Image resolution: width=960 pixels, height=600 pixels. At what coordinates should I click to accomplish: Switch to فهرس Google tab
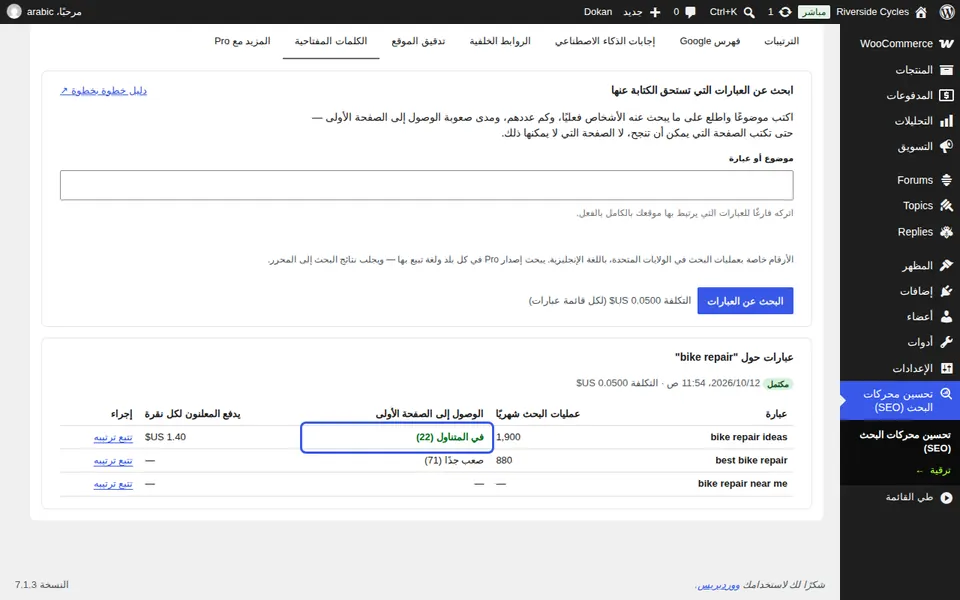[x=710, y=41]
